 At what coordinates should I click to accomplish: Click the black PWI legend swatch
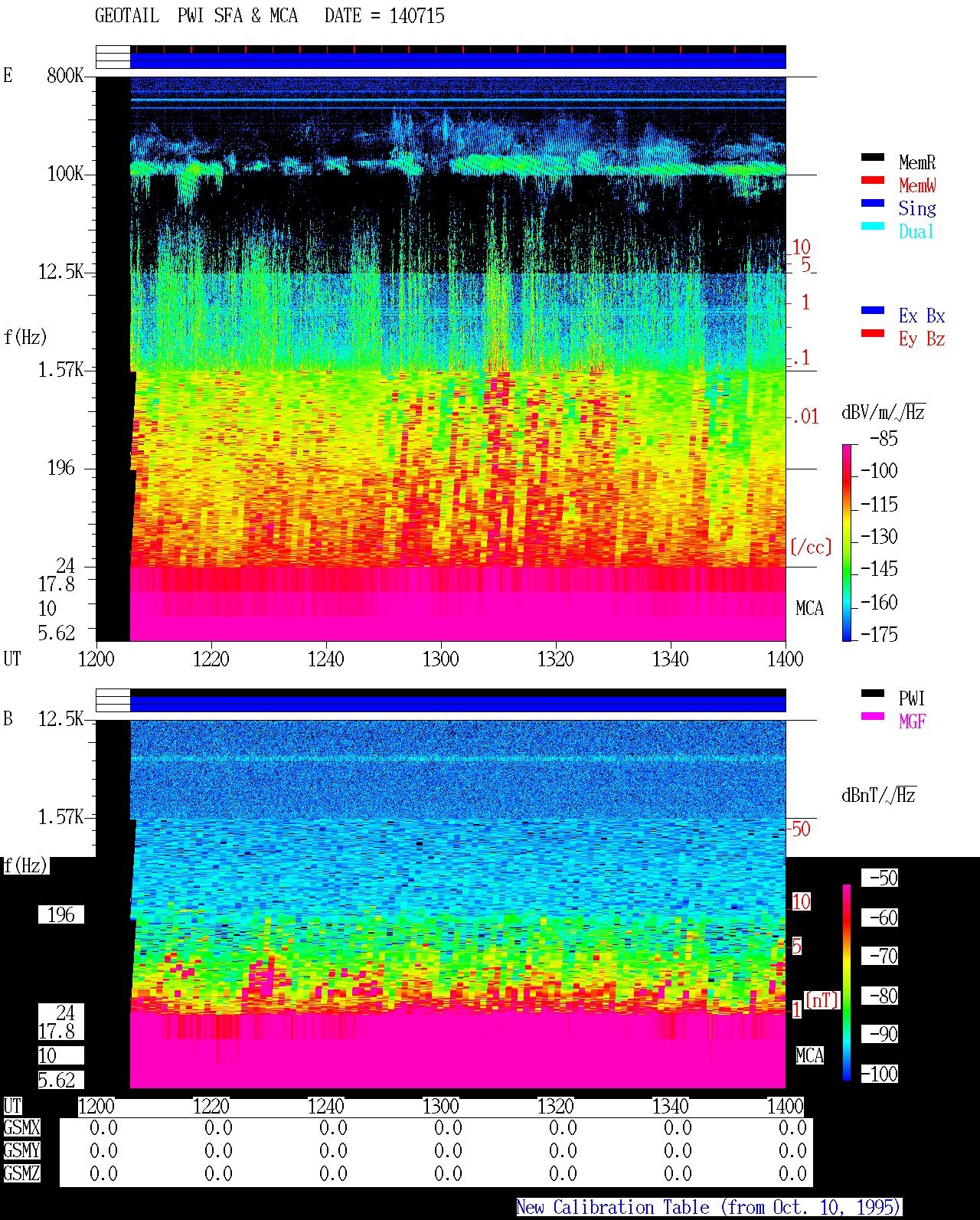[x=873, y=694]
